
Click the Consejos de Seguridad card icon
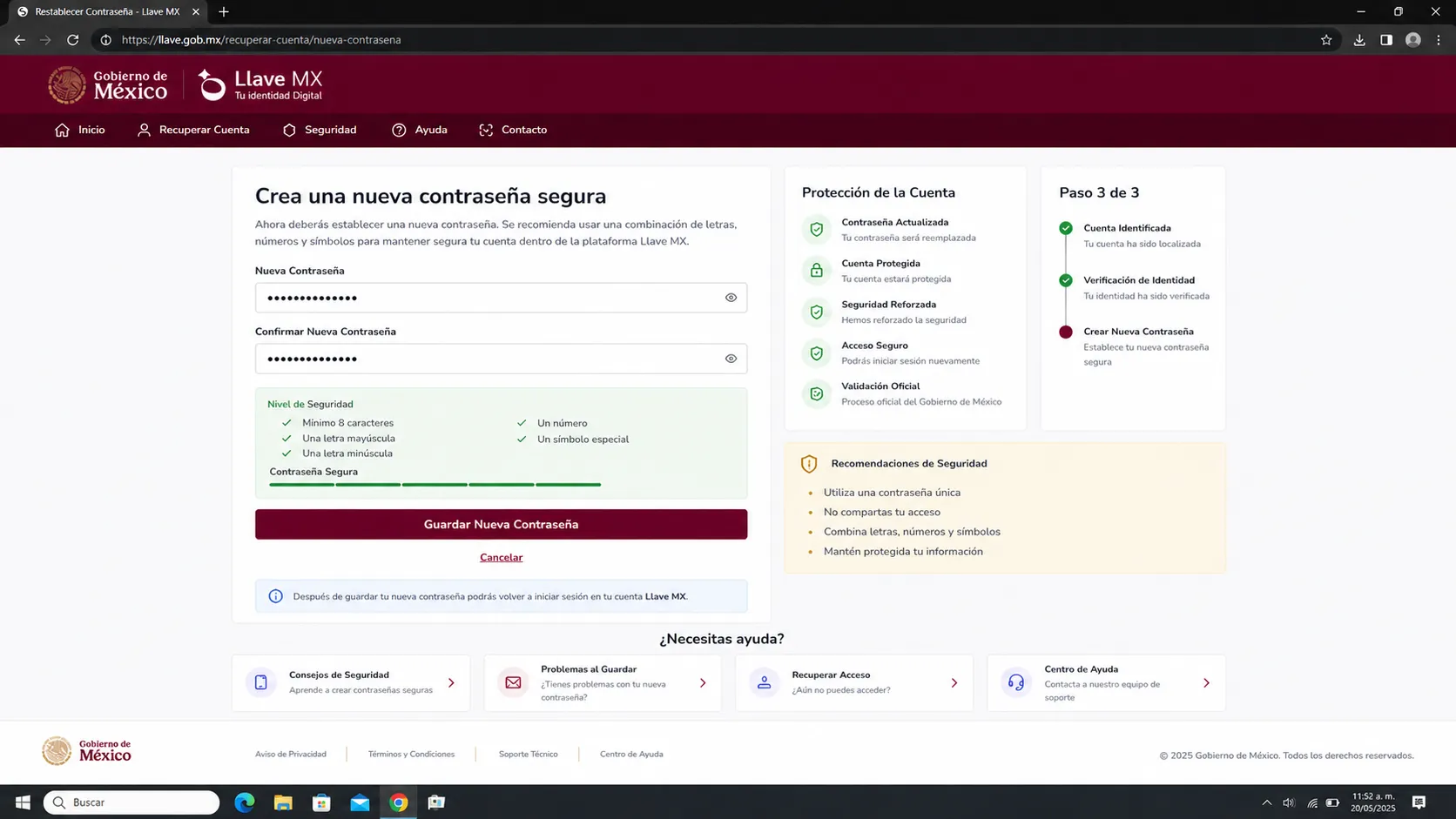pos(260,682)
